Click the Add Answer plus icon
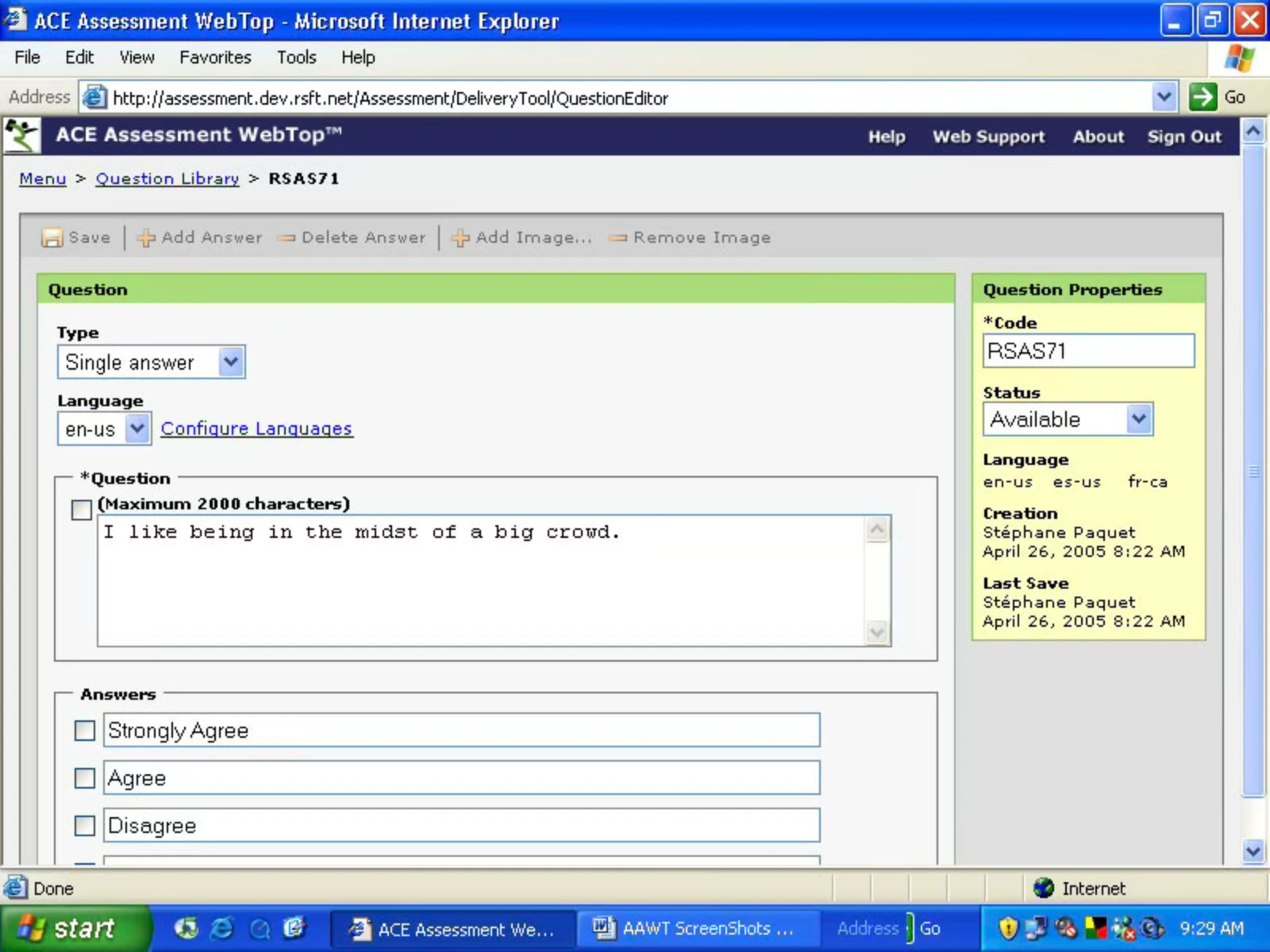 (x=146, y=237)
